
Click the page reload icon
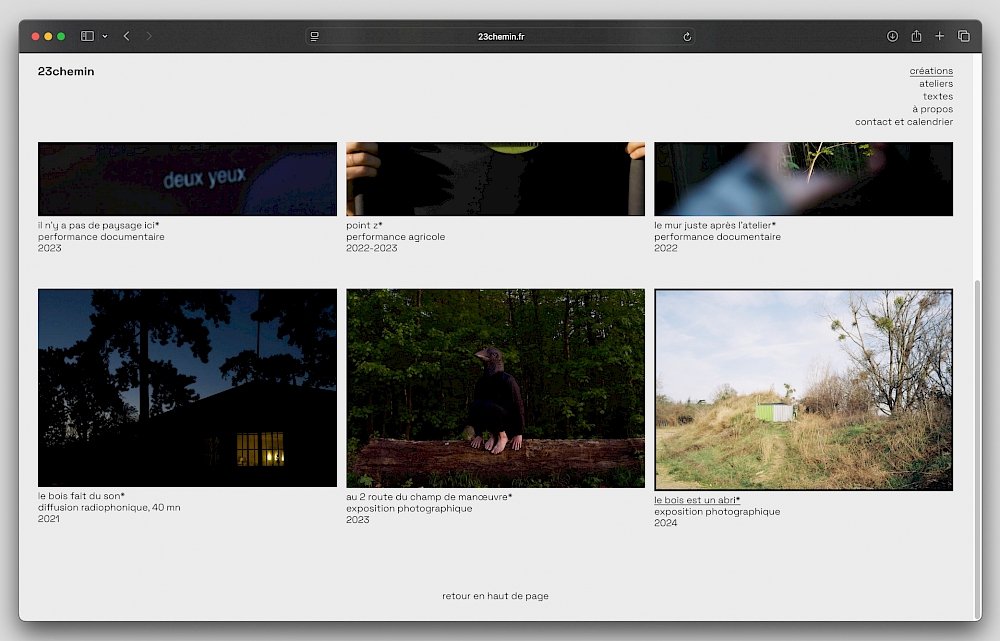click(x=687, y=36)
